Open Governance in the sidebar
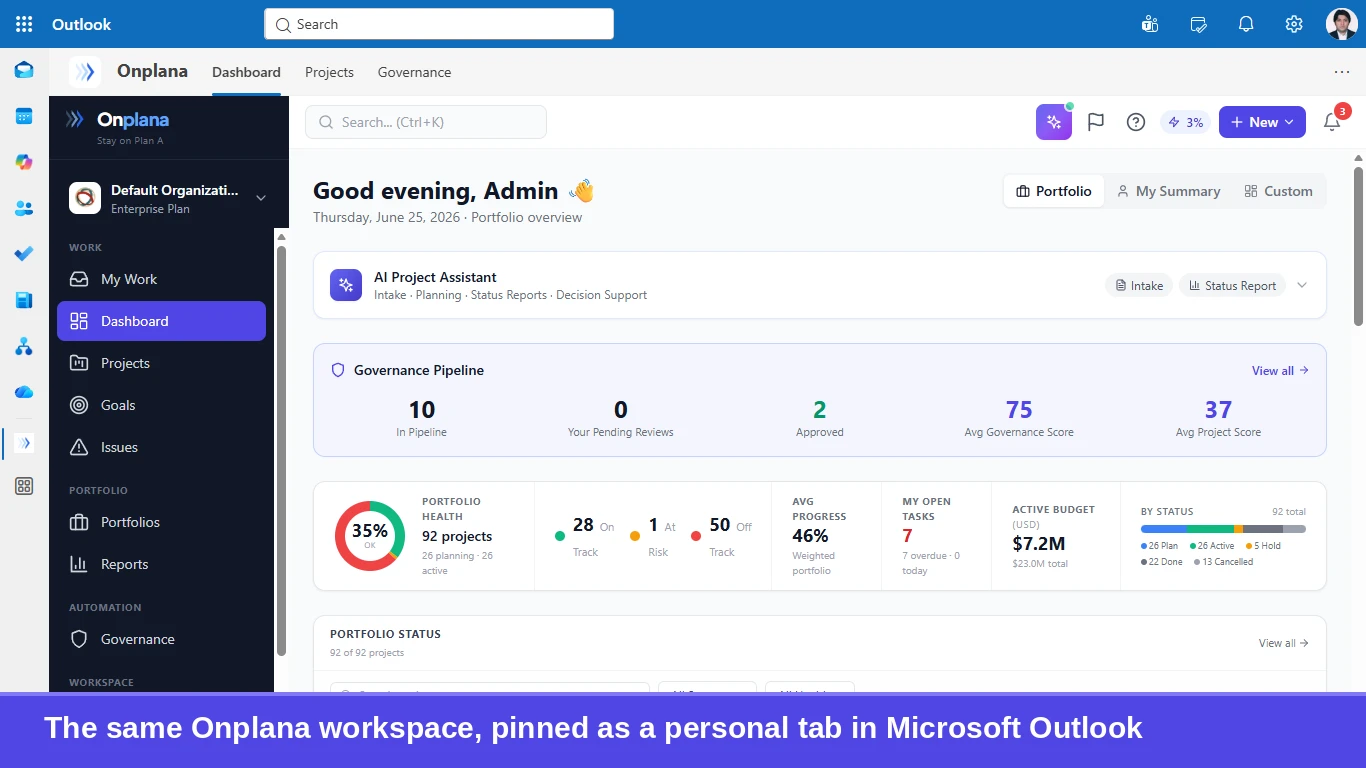The image size is (1366, 768). pyautogui.click(x=162, y=639)
